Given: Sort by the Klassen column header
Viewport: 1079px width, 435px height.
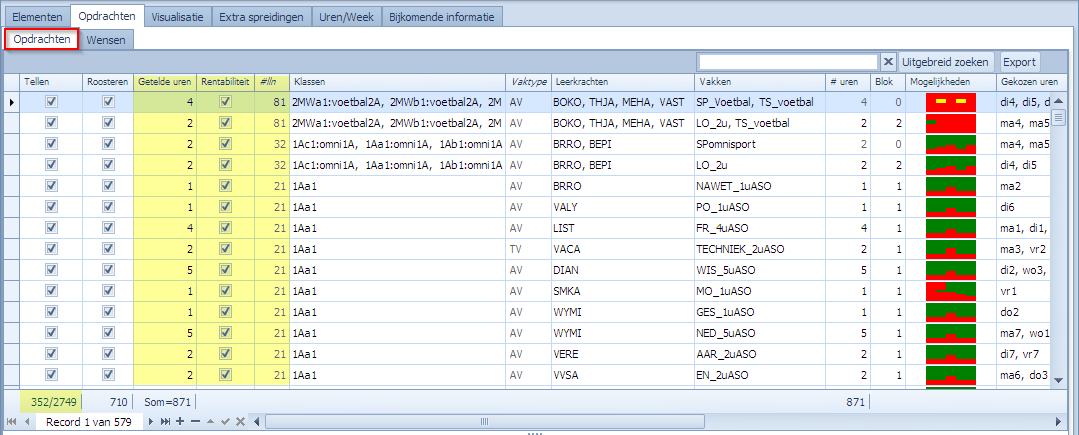Looking at the screenshot, I should click(397, 82).
